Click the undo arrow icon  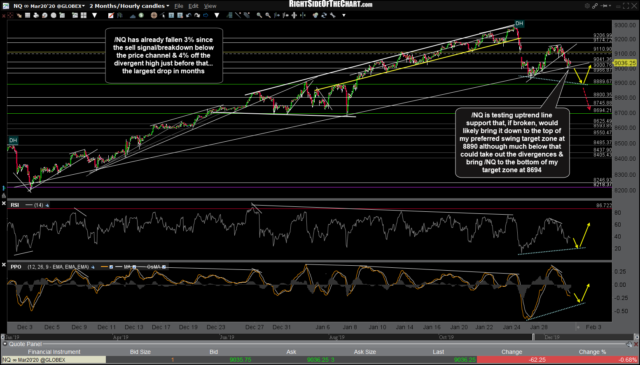(189, 15)
